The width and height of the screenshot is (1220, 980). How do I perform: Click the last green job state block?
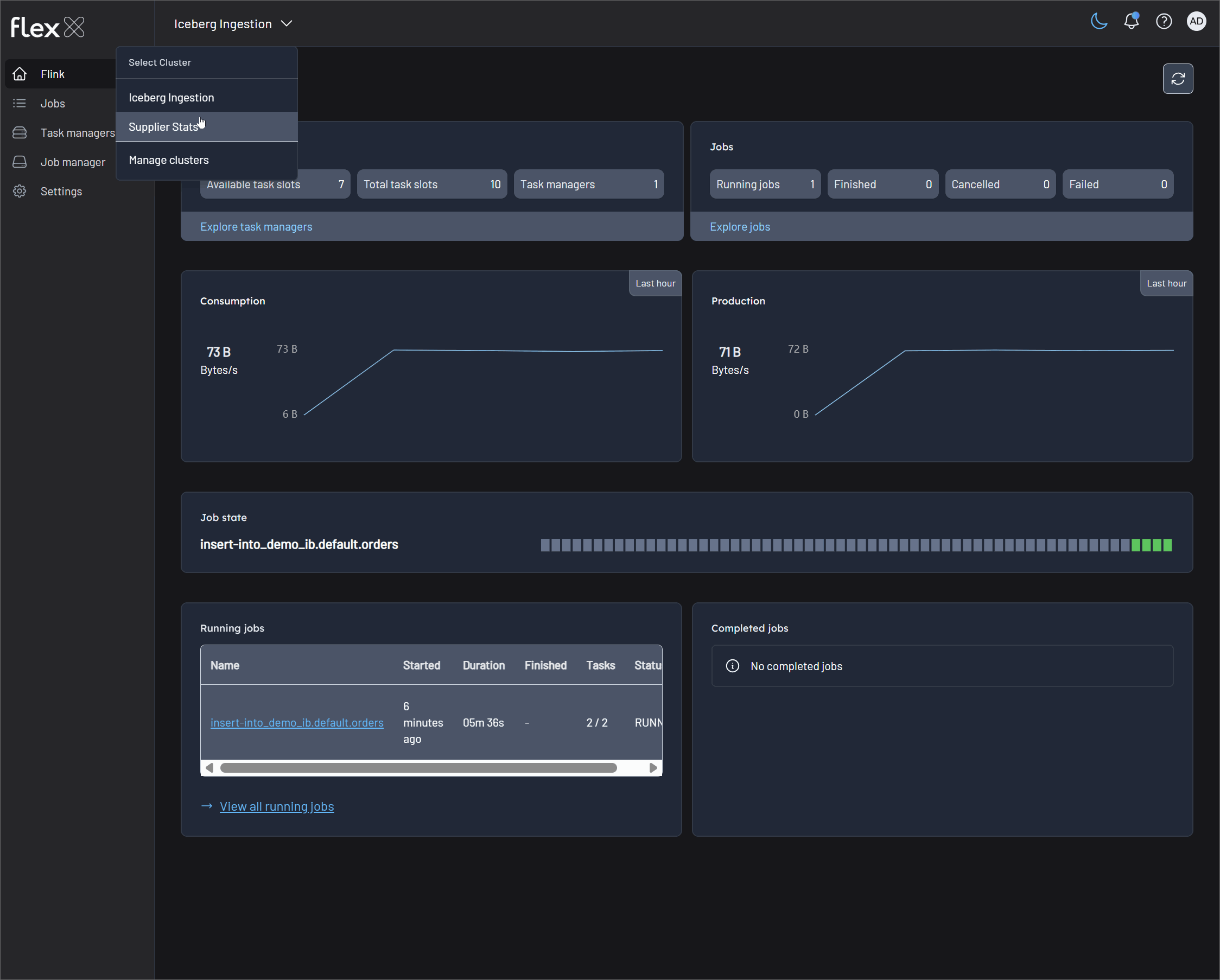[1167, 545]
